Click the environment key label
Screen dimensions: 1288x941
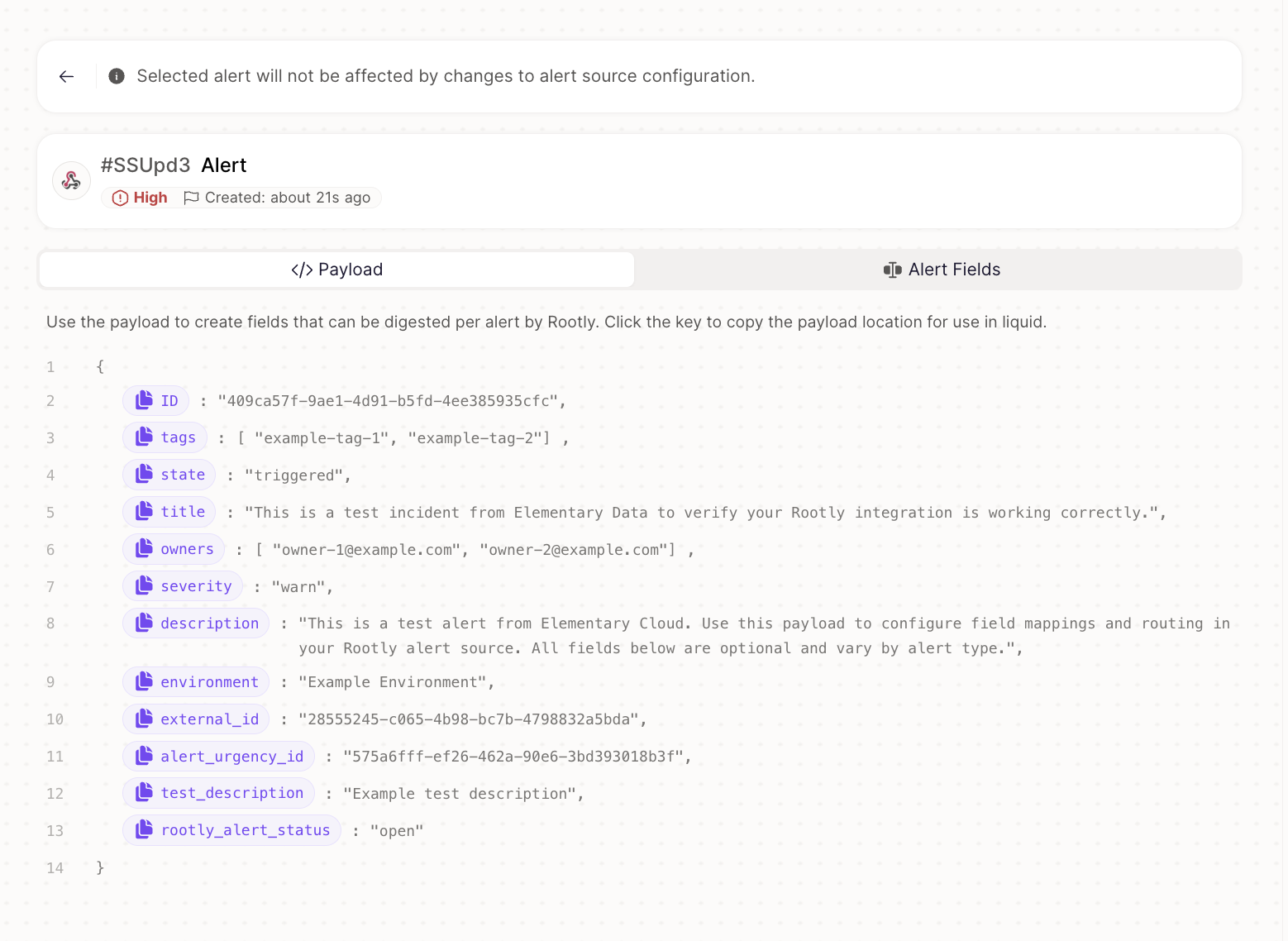tap(210, 682)
